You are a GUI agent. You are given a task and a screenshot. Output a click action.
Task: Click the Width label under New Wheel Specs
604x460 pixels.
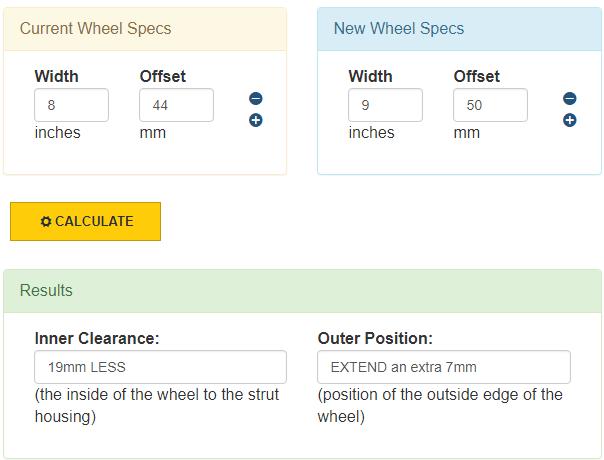pyautogui.click(x=371, y=76)
